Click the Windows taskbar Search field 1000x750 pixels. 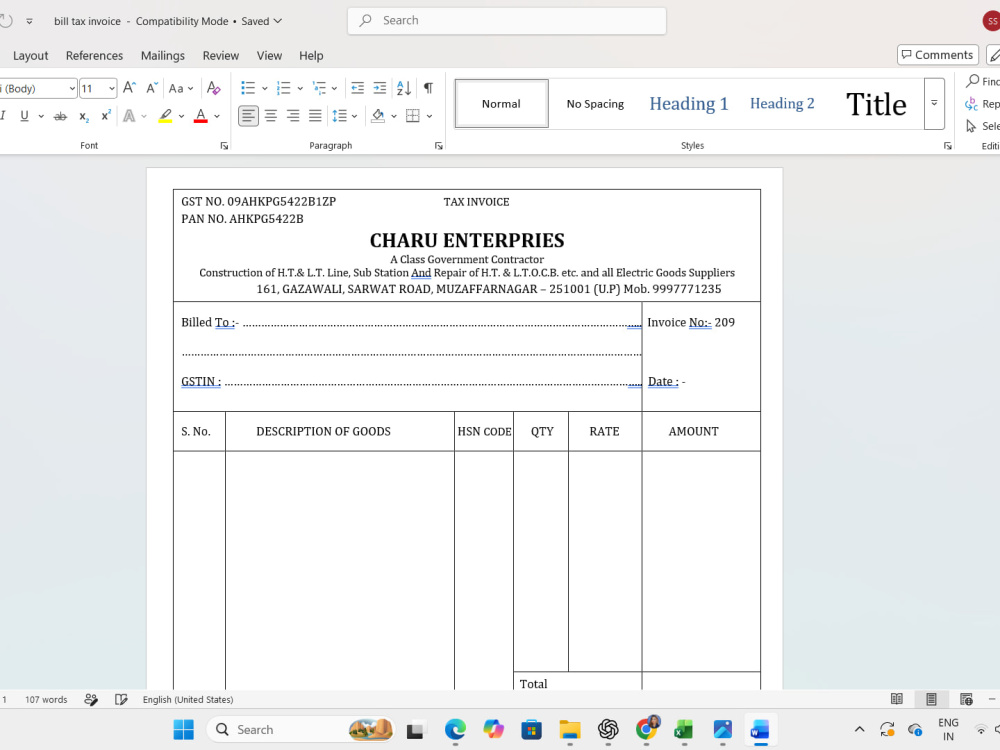pos(300,730)
